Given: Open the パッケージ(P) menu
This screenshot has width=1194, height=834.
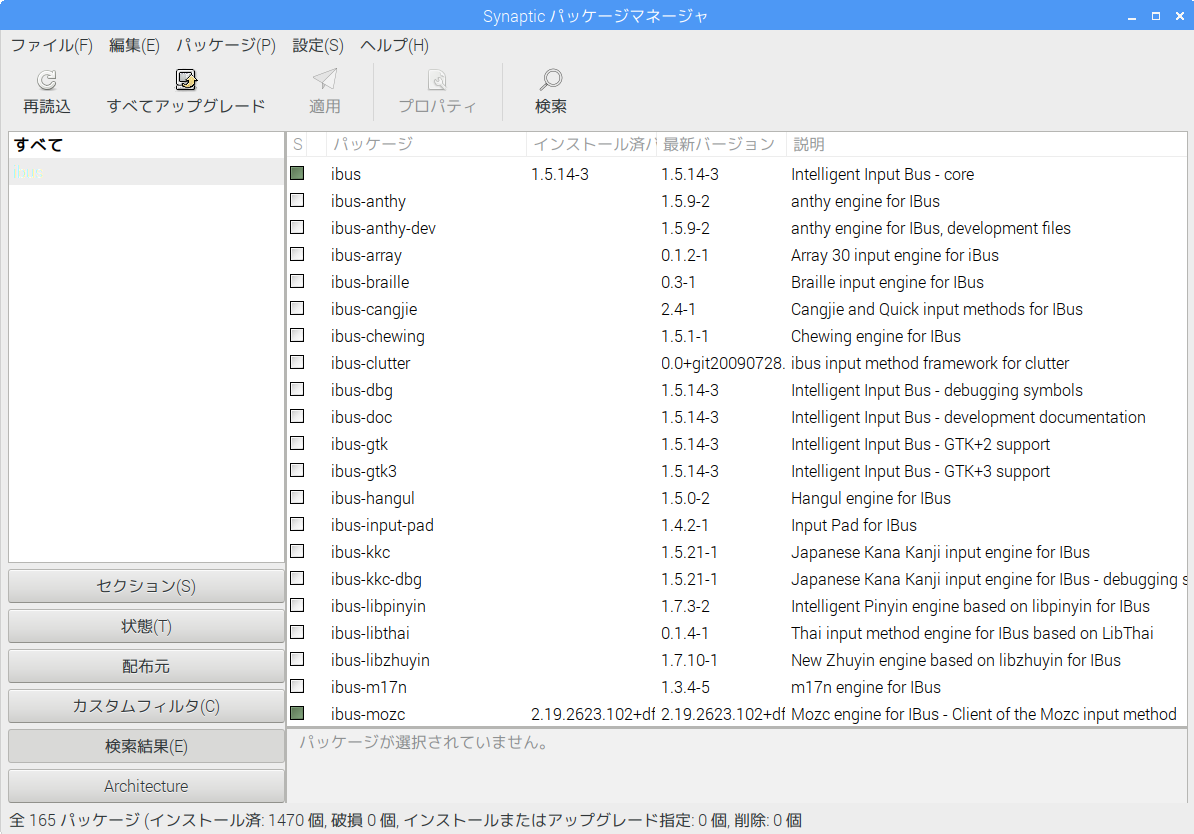Looking at the screenshot, I should pos(226,46).
